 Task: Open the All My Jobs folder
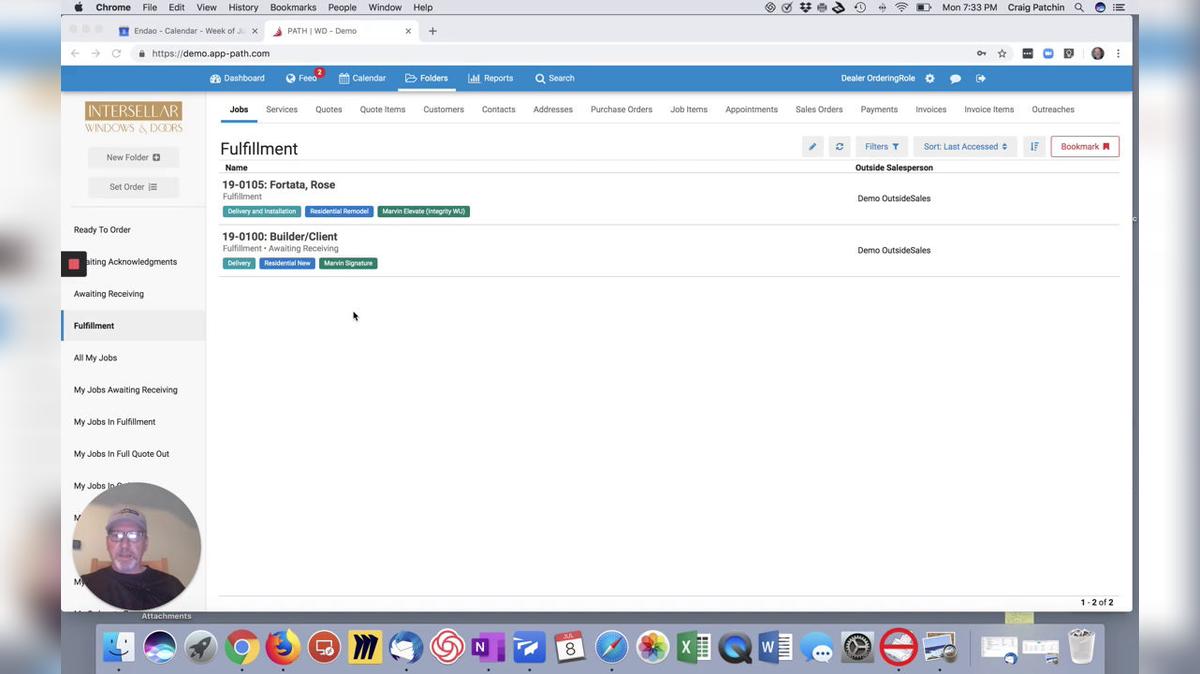click(95, 358)
